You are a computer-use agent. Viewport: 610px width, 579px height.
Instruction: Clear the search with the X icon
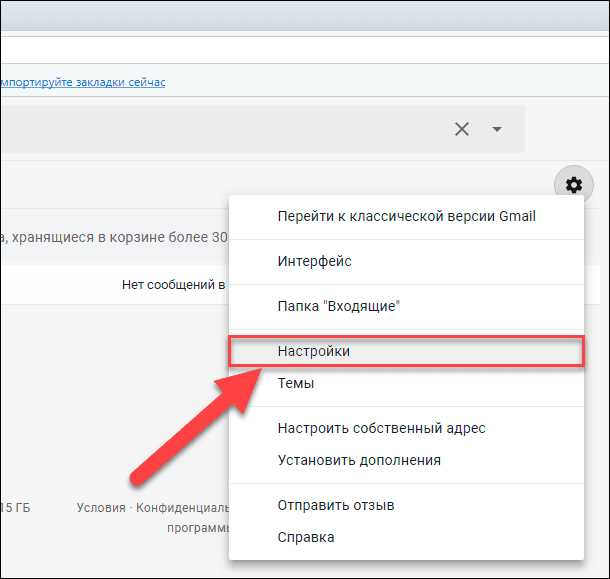462,129
